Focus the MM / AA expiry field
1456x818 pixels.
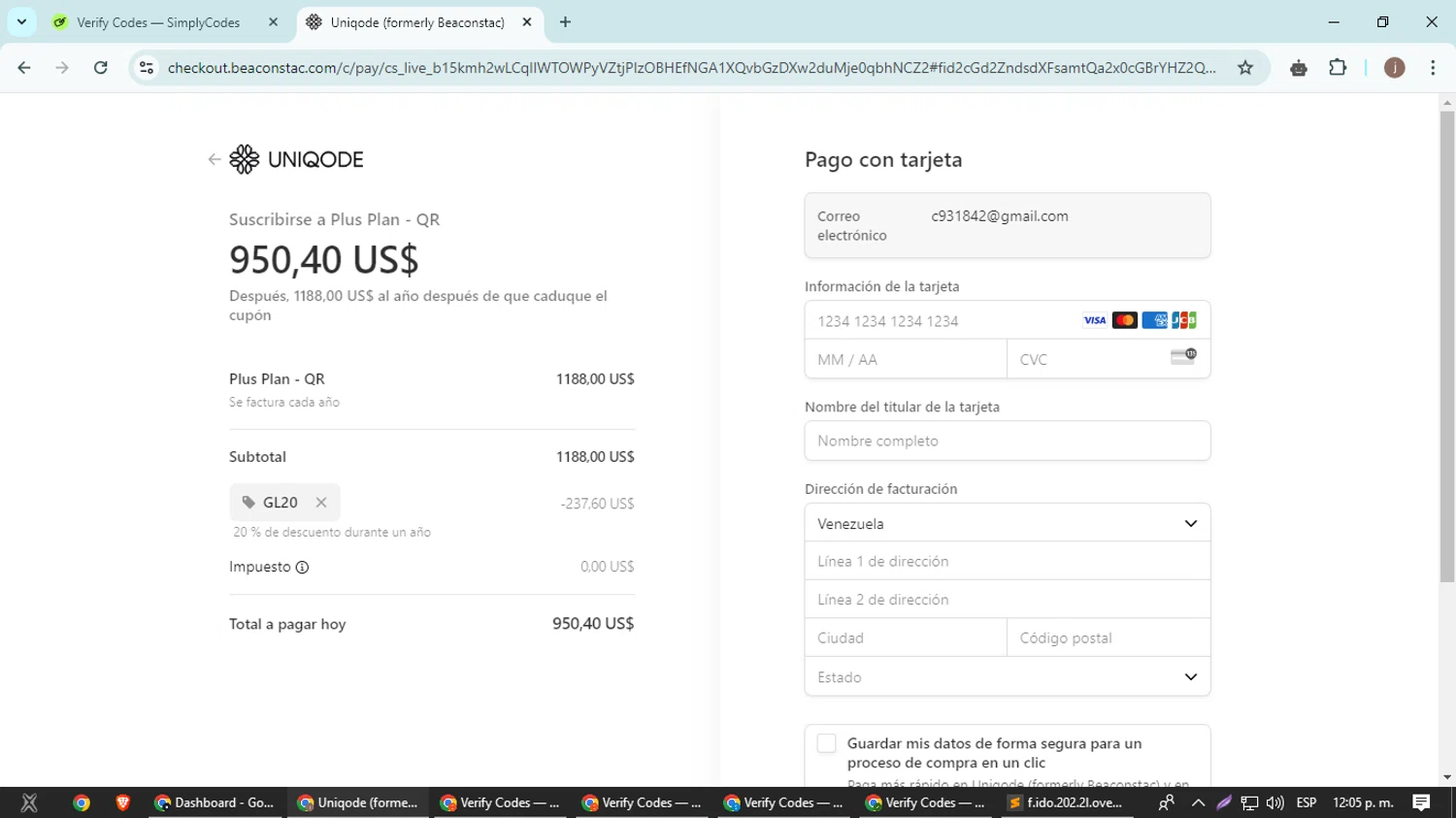(x=906, y=359)
